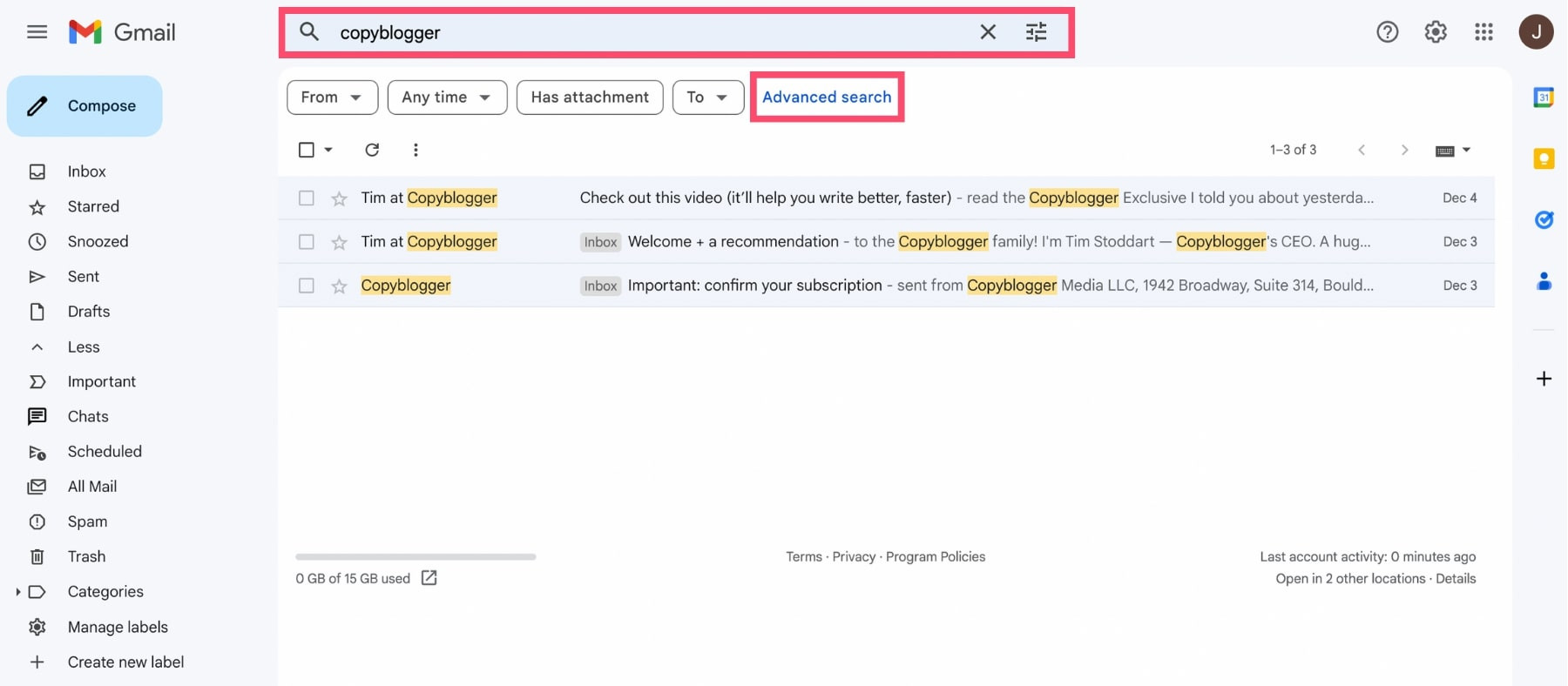
Task: Click the Program Policies link
Action: coord(936,557)
